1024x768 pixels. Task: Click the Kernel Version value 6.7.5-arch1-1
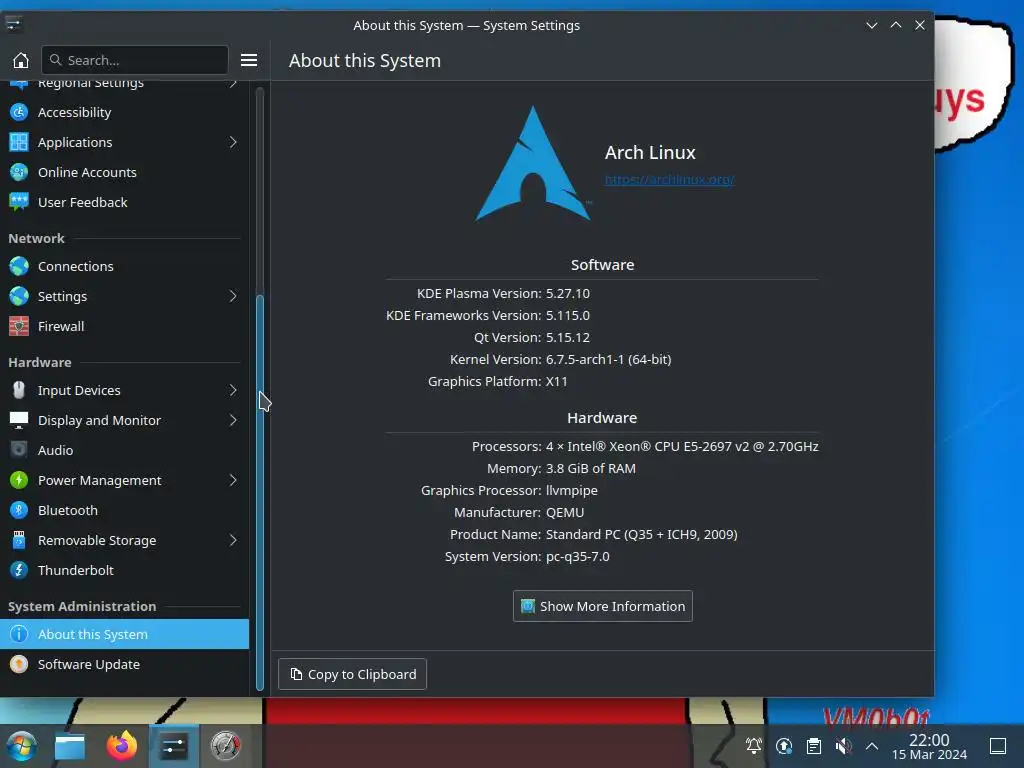[x=609, y=360]
